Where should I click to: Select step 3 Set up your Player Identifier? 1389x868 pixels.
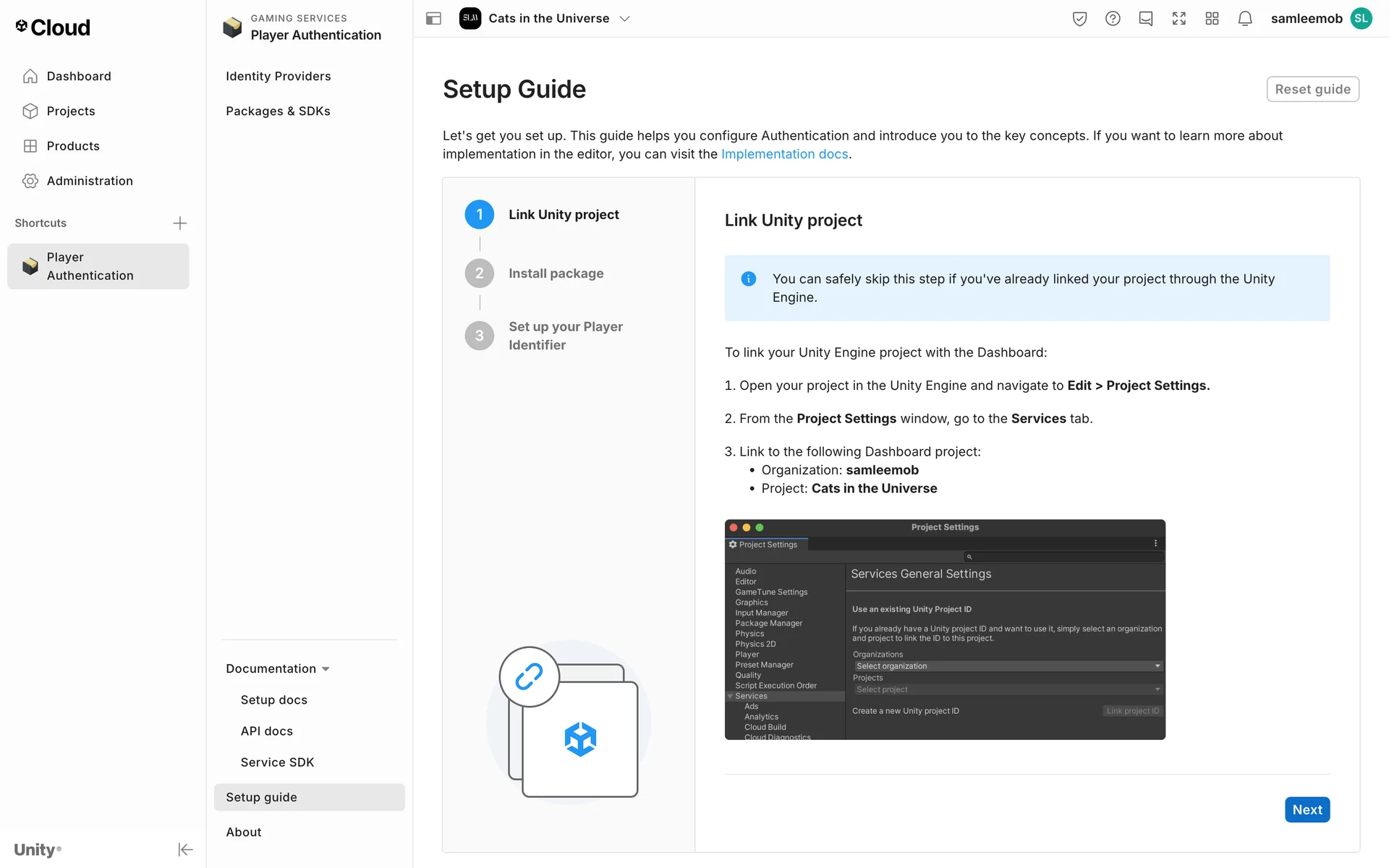565,336
